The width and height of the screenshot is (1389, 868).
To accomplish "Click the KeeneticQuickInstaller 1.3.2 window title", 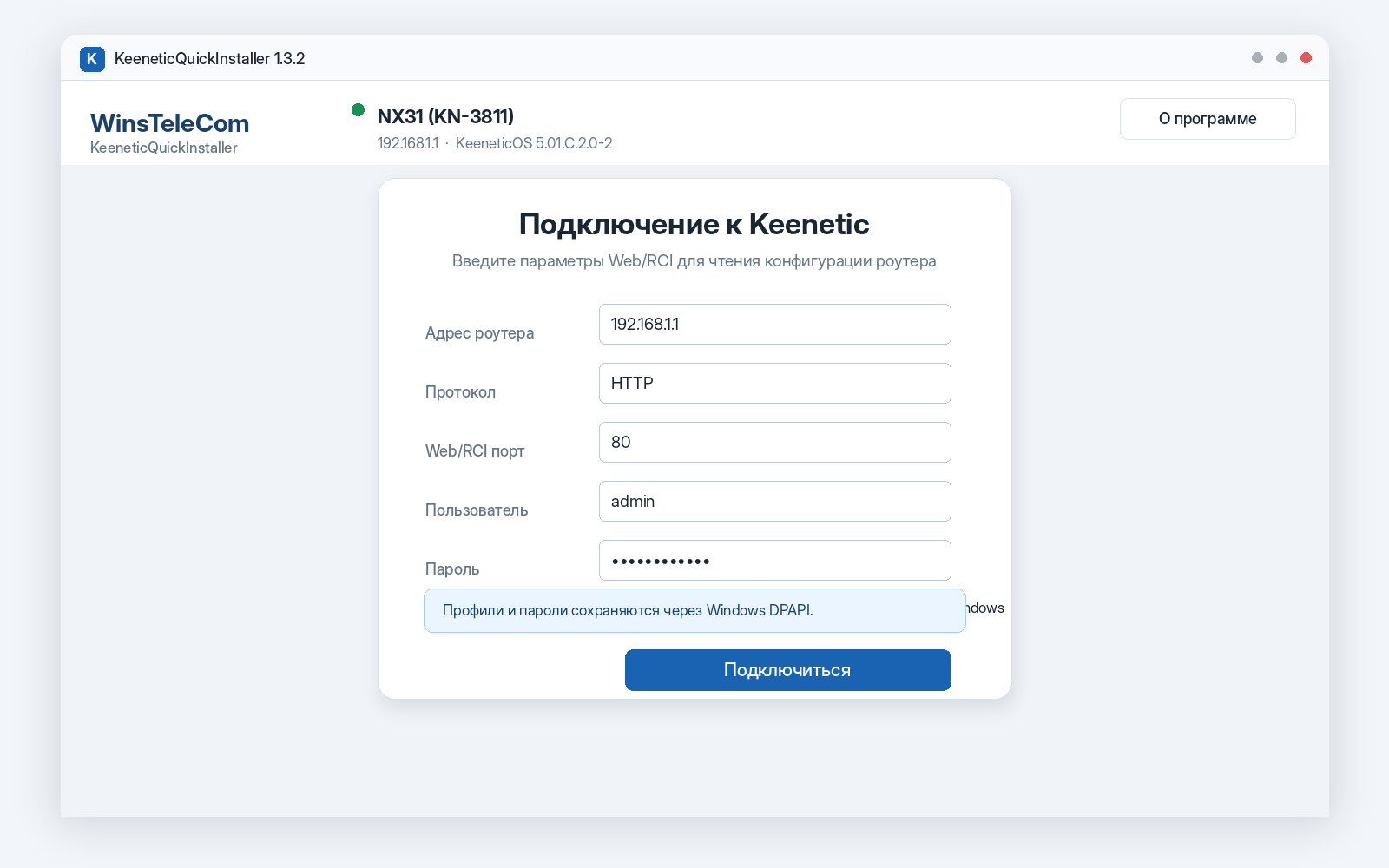I will pos(209,59).
